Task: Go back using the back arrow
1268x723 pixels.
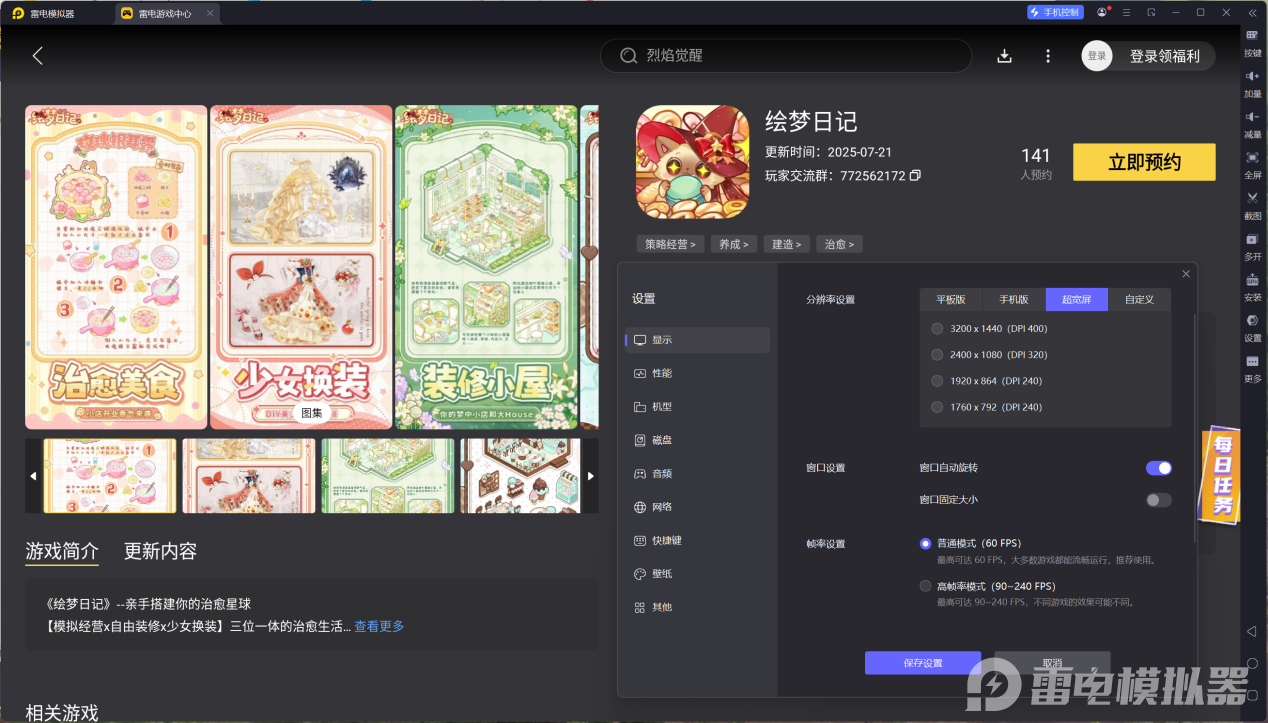Action: (38, 56)
